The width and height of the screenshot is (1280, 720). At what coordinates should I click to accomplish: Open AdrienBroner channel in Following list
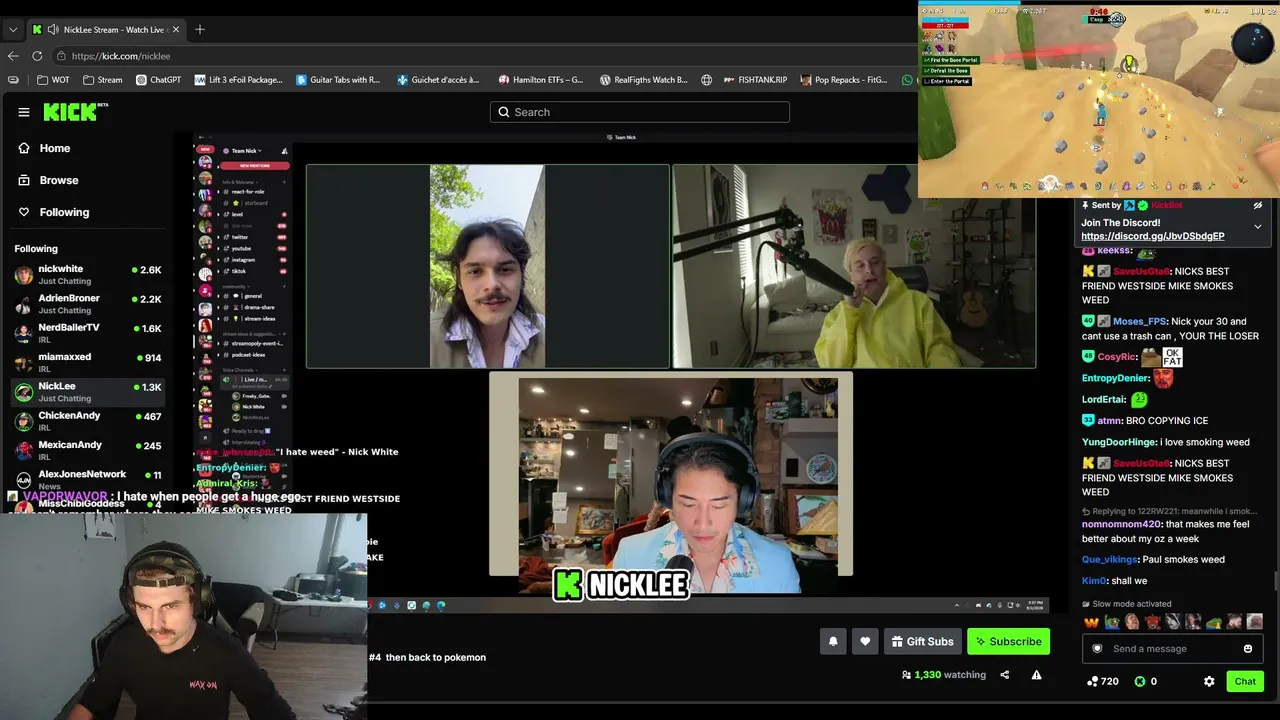click(88, 304)
